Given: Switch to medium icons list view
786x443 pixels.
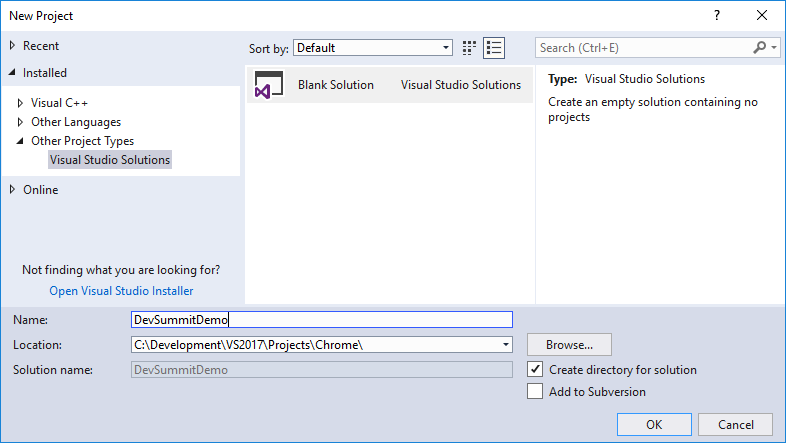Looking at the screenshot, I should coord(494,48).
